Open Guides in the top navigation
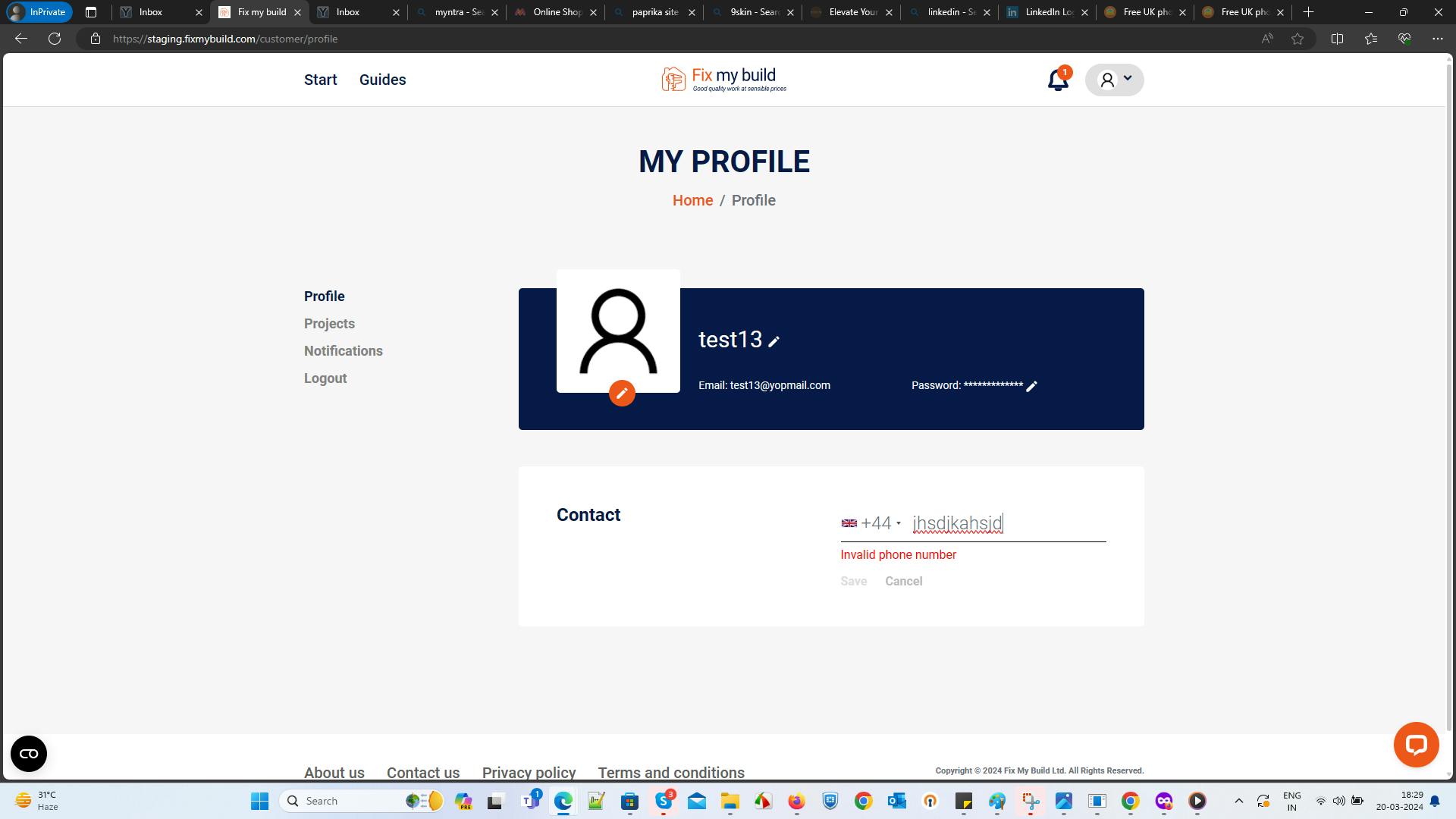Screen dimensions: 1456x819 [382, 80]
